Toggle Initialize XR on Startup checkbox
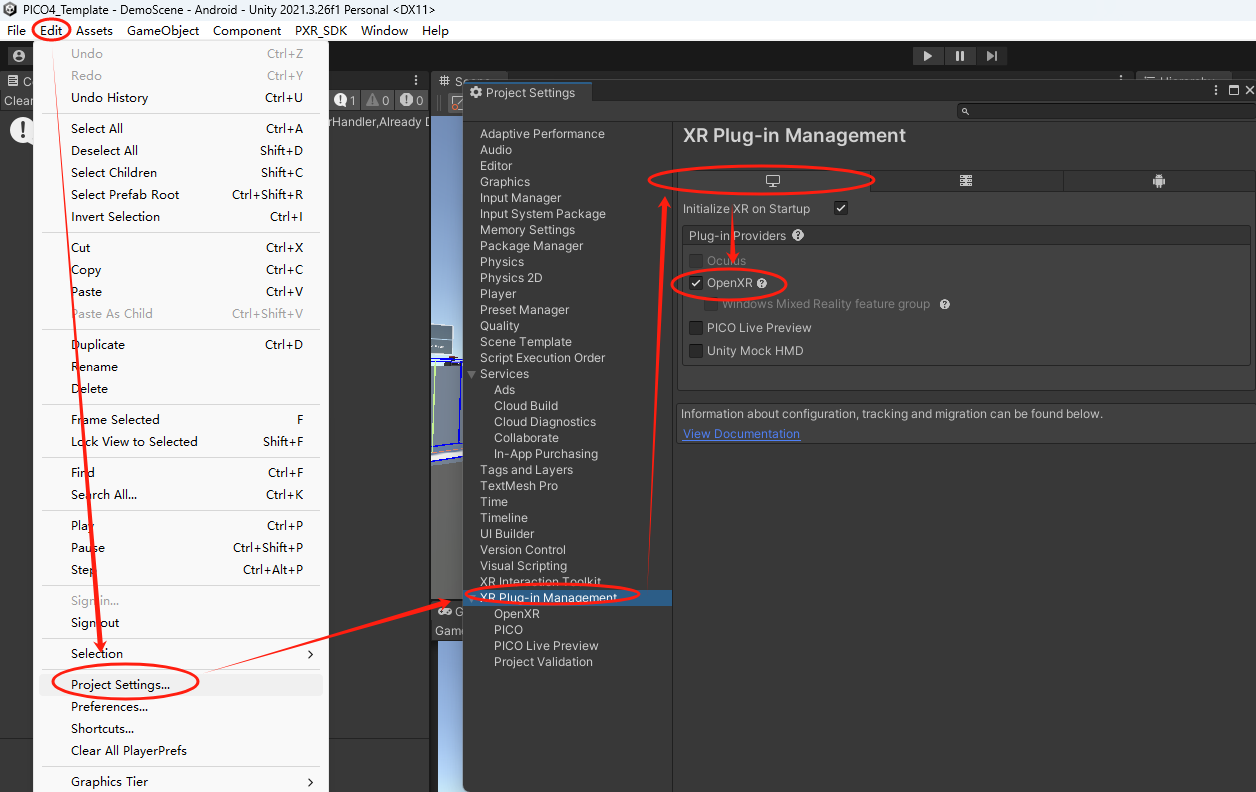 [841, 208]
